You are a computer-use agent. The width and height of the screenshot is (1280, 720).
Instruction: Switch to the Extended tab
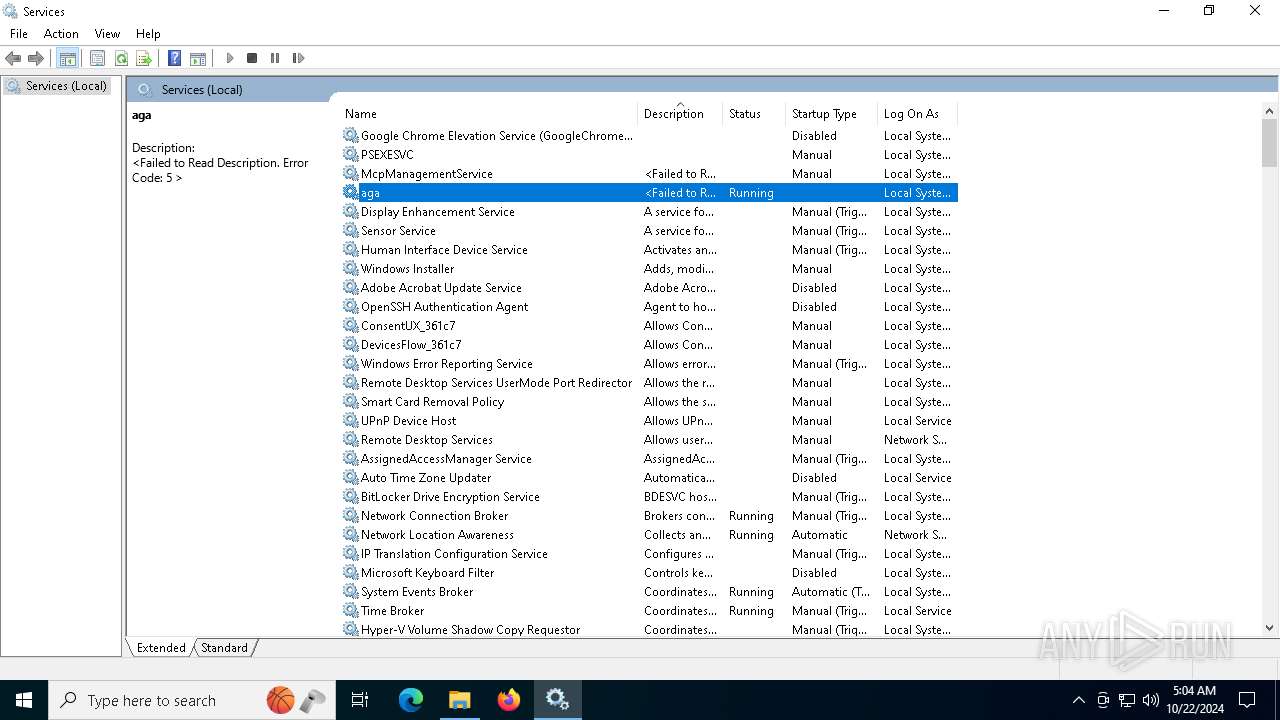coord(161,647)
